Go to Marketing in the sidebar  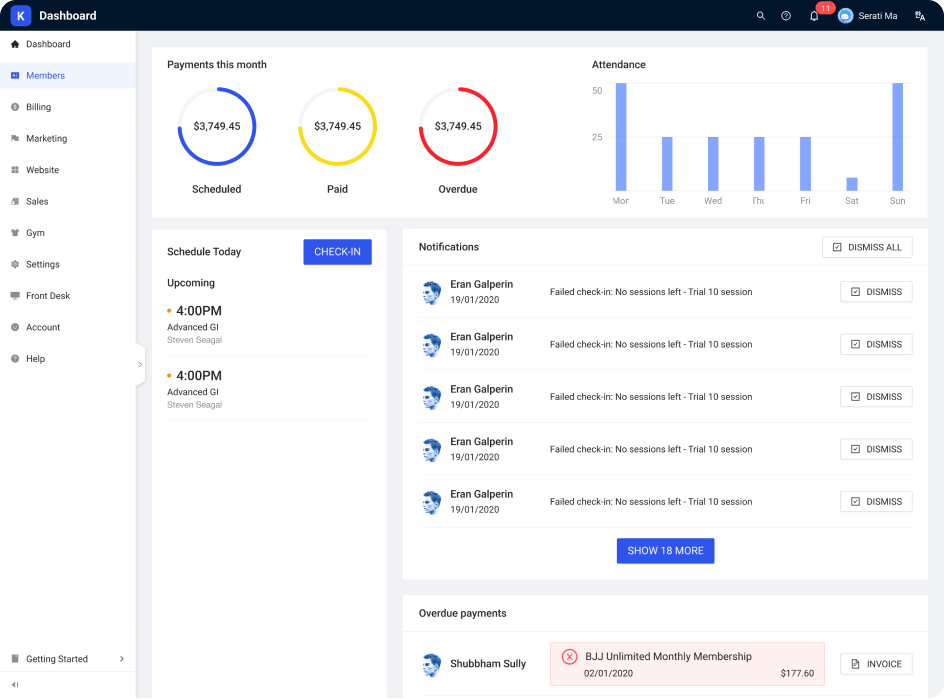[x=46, y=139]
